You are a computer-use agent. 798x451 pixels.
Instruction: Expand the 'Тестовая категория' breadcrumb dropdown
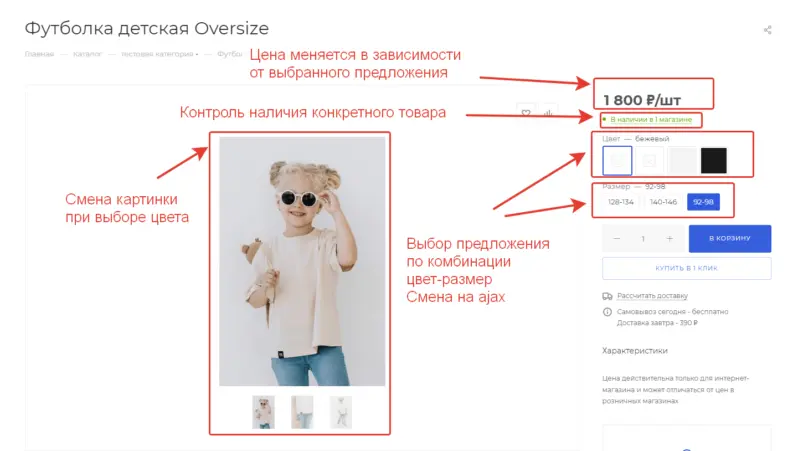pos(160,54)
